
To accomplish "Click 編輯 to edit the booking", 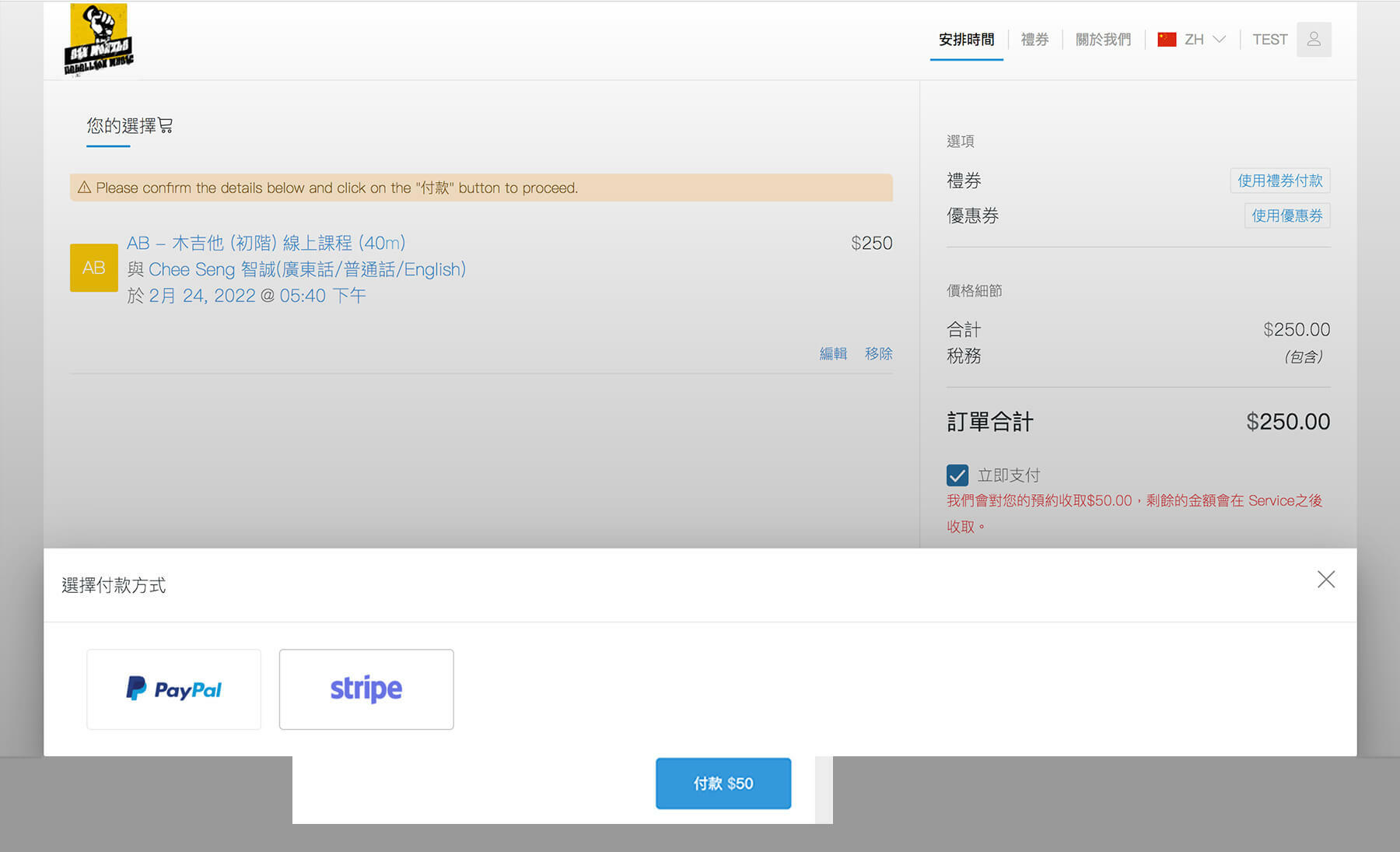I will pyautogui.click(x=833, y=353).
